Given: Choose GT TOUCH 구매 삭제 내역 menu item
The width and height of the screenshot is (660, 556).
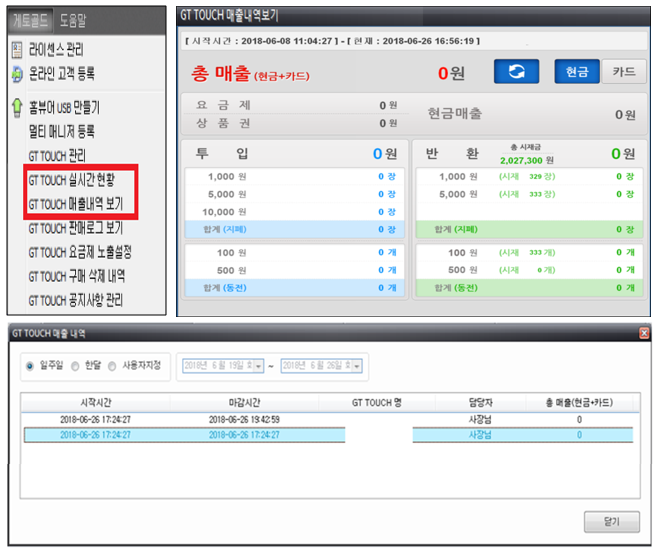Looking at the screenshot, I should [77, 277].
